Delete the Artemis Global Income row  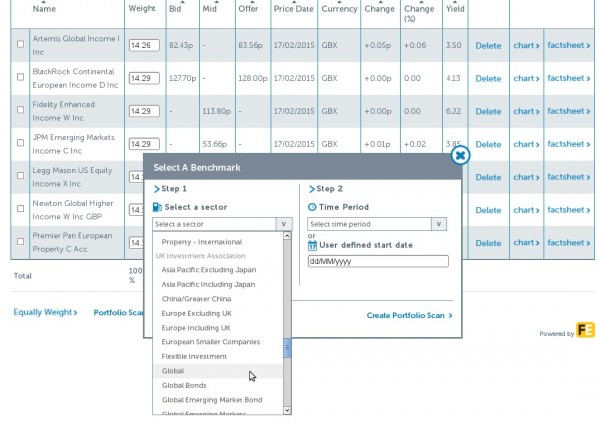[488, 46]
